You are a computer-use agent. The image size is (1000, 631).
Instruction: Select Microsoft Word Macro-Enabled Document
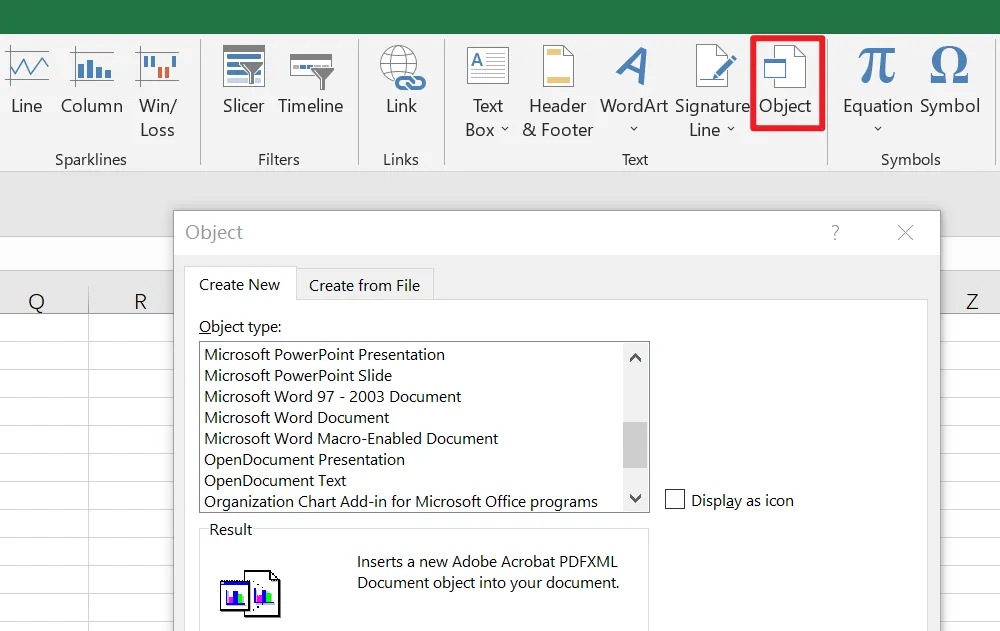coord(351,439)
